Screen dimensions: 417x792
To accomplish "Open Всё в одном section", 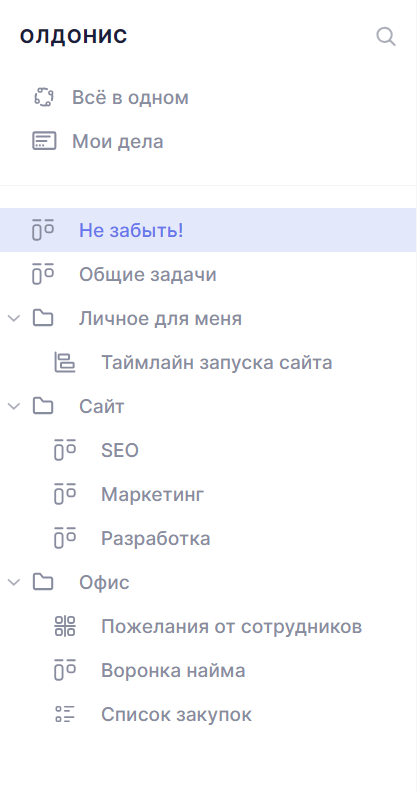I will 130,97.
